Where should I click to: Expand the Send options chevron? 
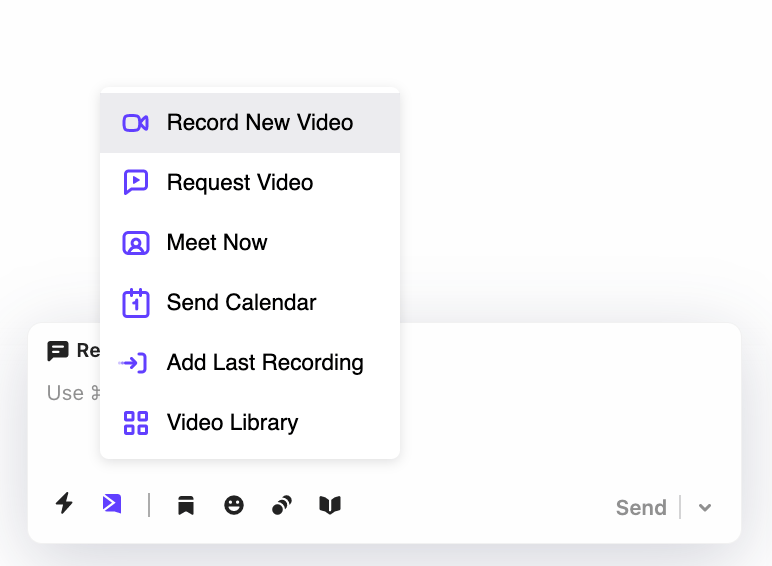[705, 507]
